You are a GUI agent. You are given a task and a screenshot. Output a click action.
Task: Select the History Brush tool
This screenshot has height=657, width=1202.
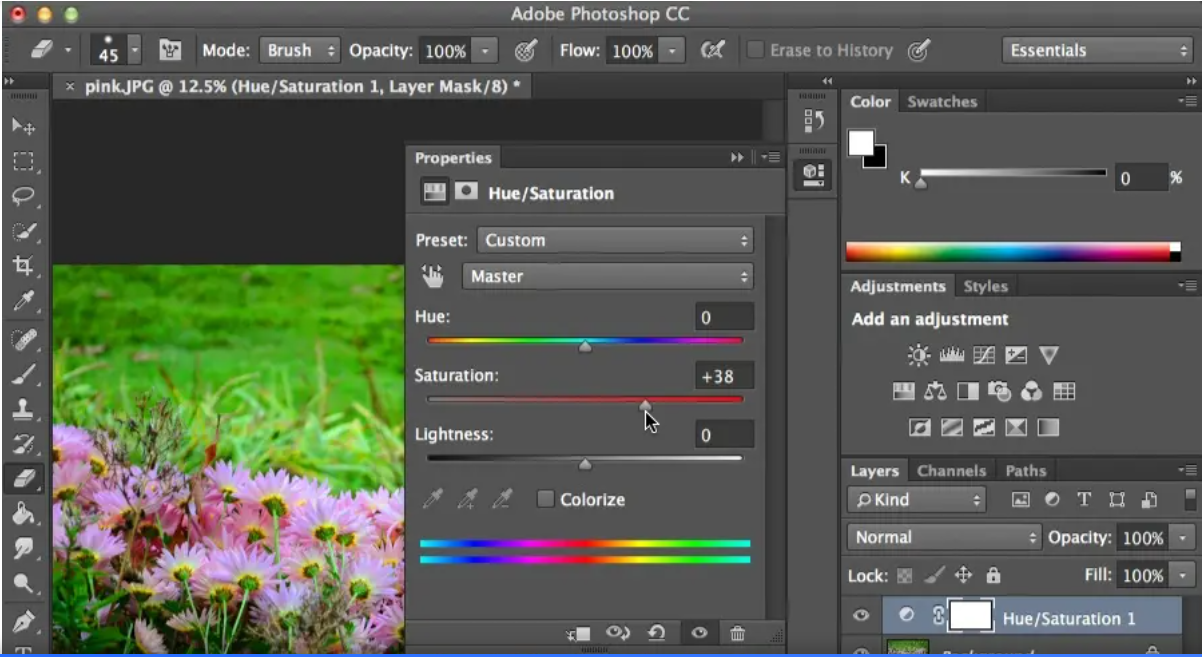23,445
